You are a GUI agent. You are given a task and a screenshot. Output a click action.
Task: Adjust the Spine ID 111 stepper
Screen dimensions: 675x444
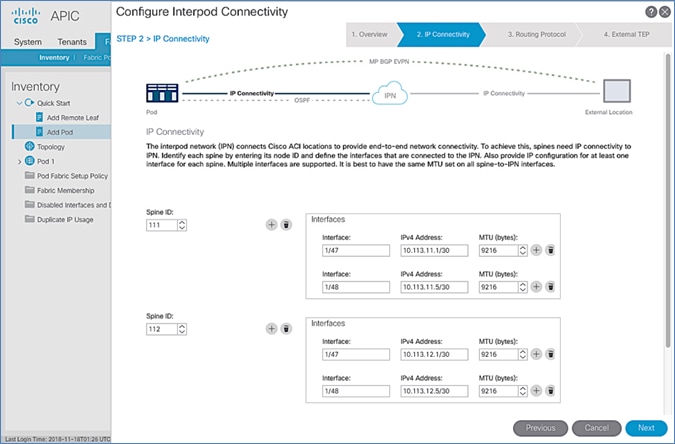point(182,225)
